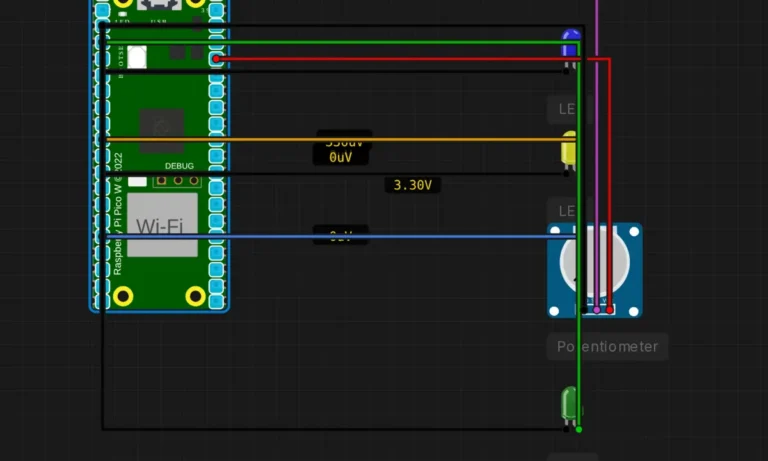Select the green LED component
The image size is (768, 461).
pos(571,405)
